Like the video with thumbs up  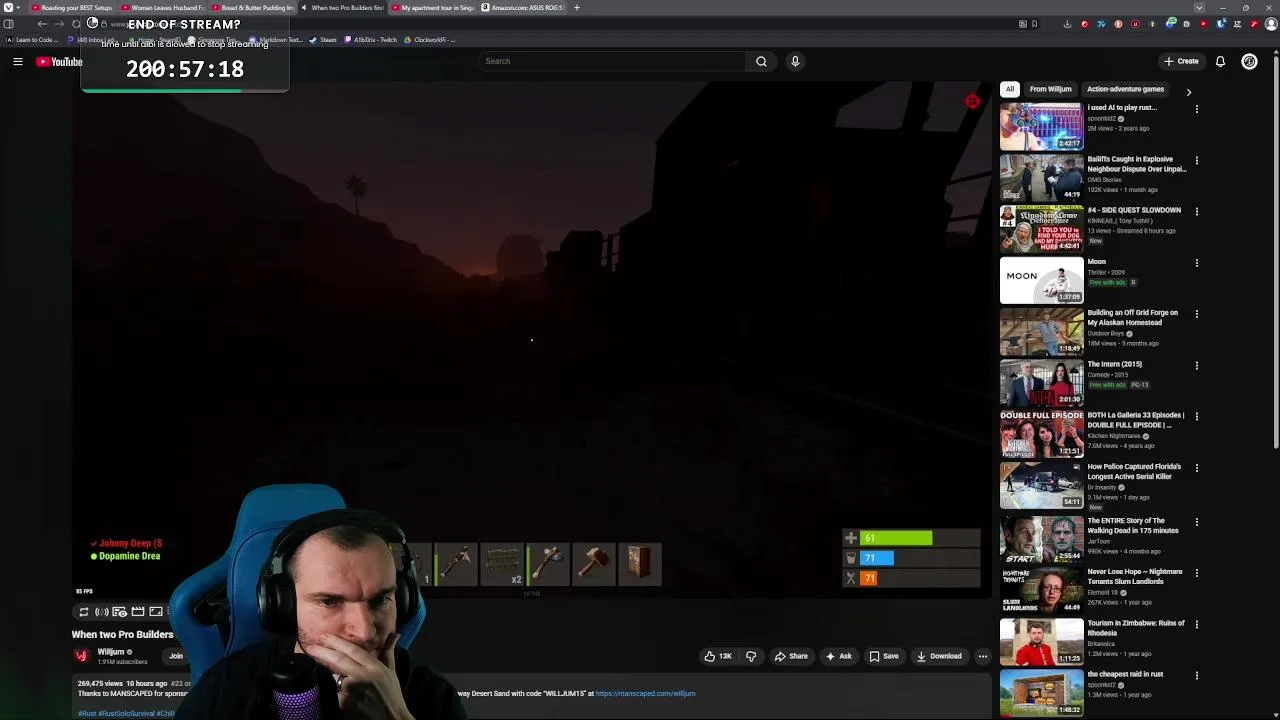719,656
